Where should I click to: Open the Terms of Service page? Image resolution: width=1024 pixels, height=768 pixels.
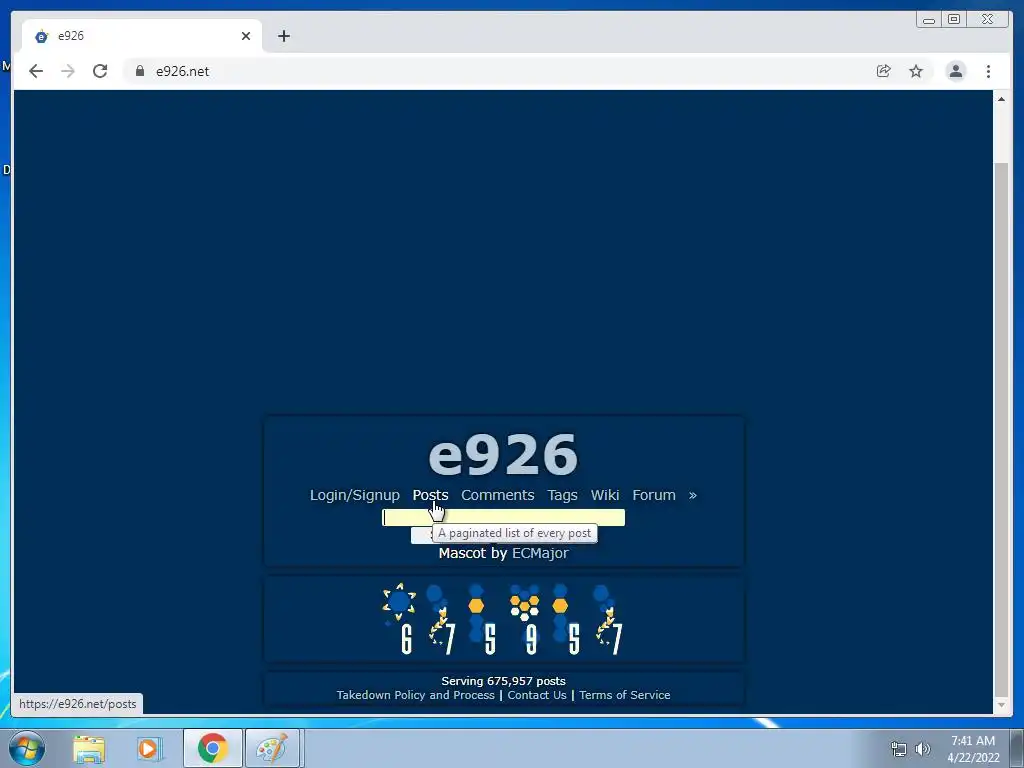coord(624,695)
